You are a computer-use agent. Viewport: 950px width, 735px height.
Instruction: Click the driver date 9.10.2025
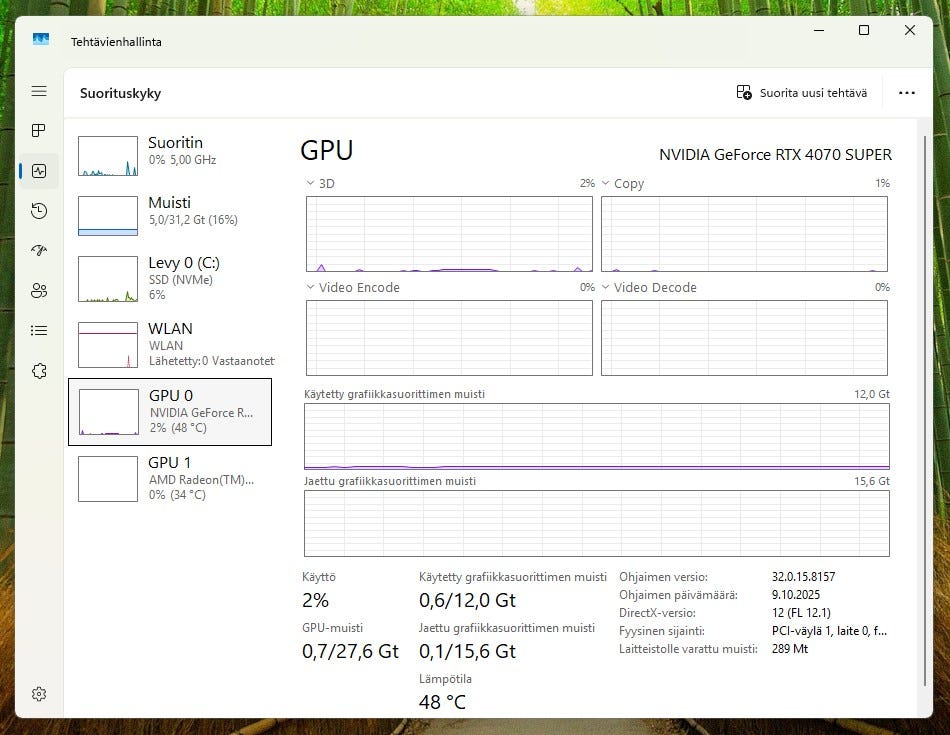click(x=796, y=594)
